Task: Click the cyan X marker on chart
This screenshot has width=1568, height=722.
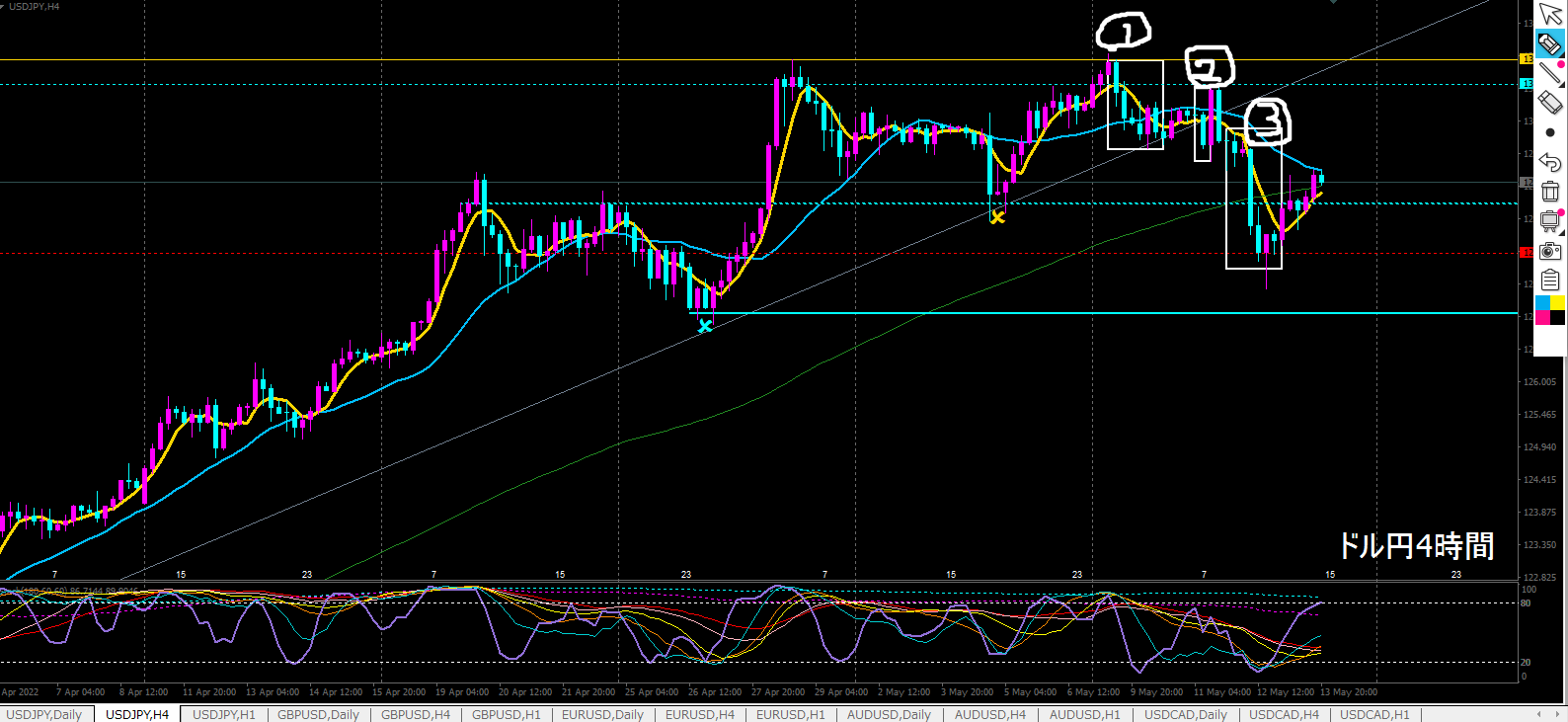Action: (x=705, y=326)
